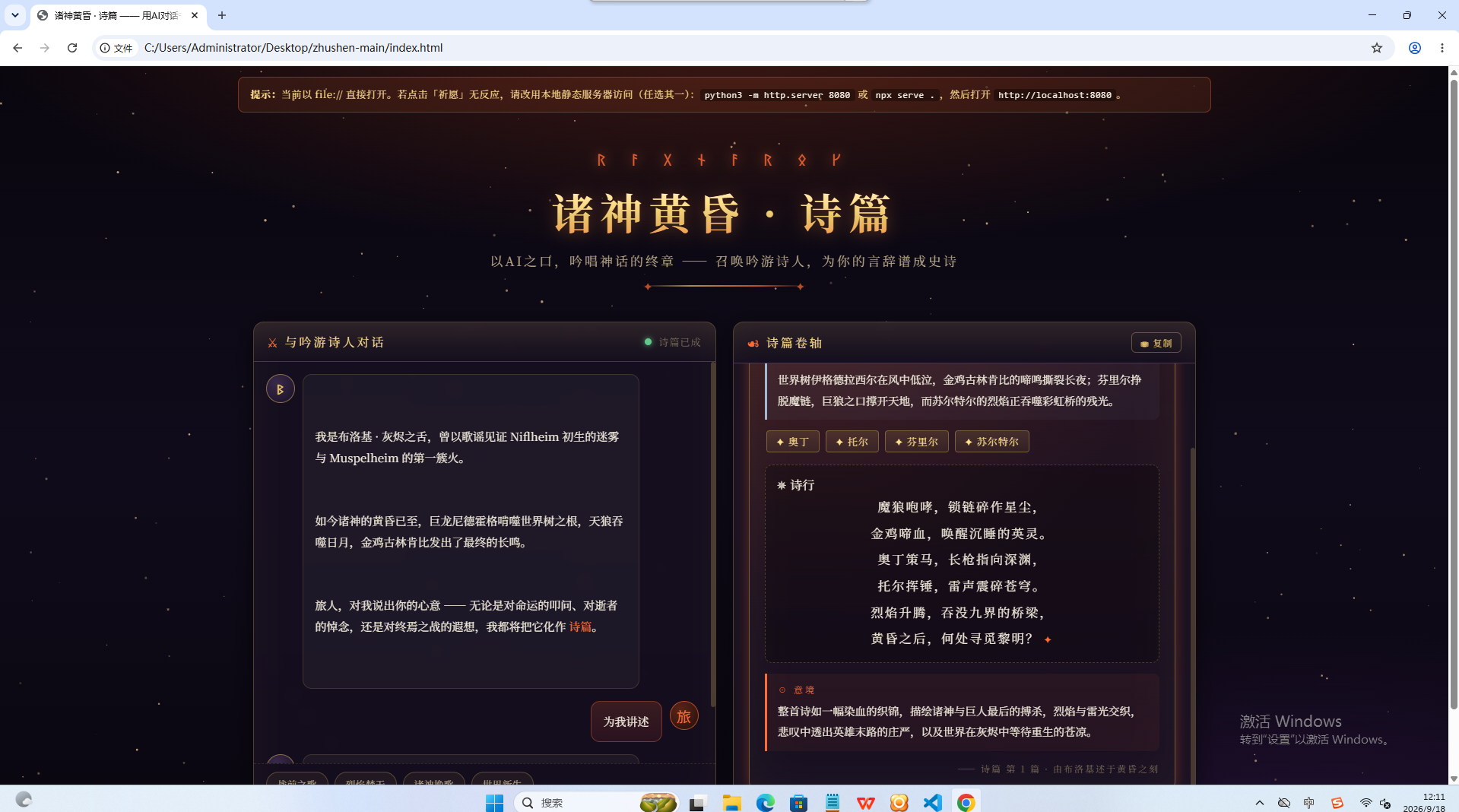
Task: Select the 奥丁 tag chip
Action: tap(792, 442)
